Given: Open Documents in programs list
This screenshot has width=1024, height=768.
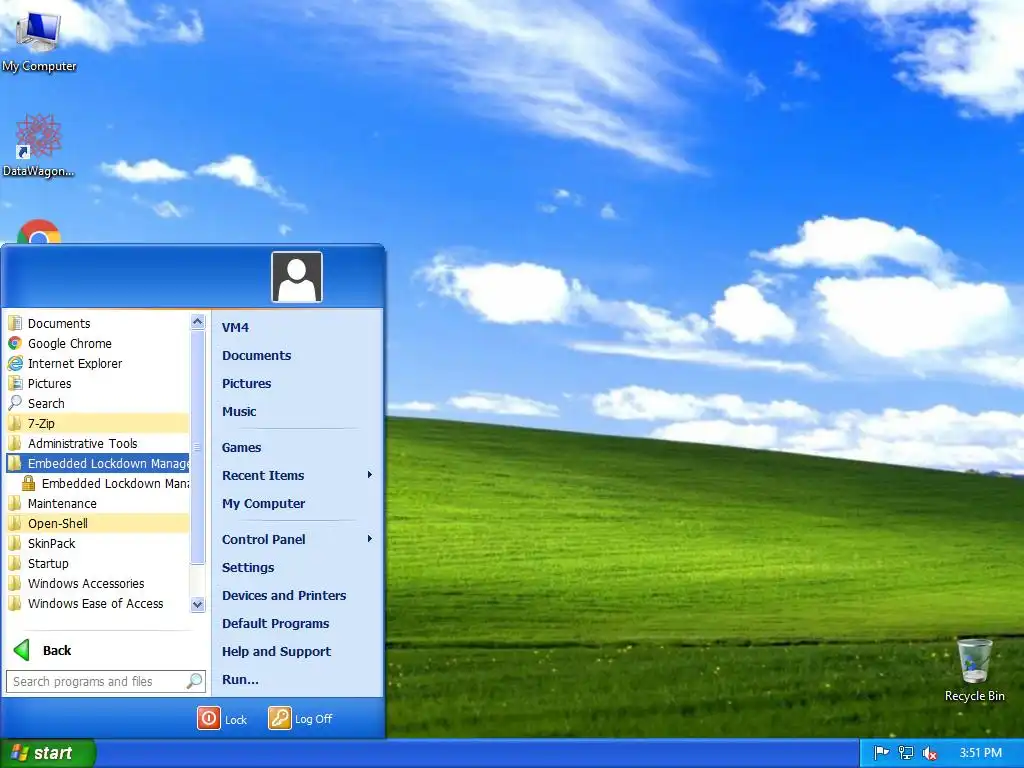Looking at the screenshot, I should pos(98,323).
